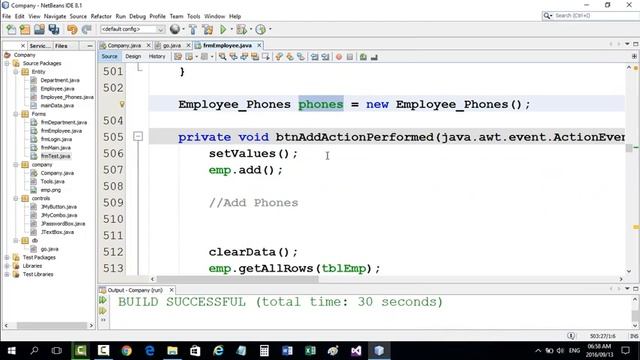Collapse the Source Packages node

tap(7, 63)
